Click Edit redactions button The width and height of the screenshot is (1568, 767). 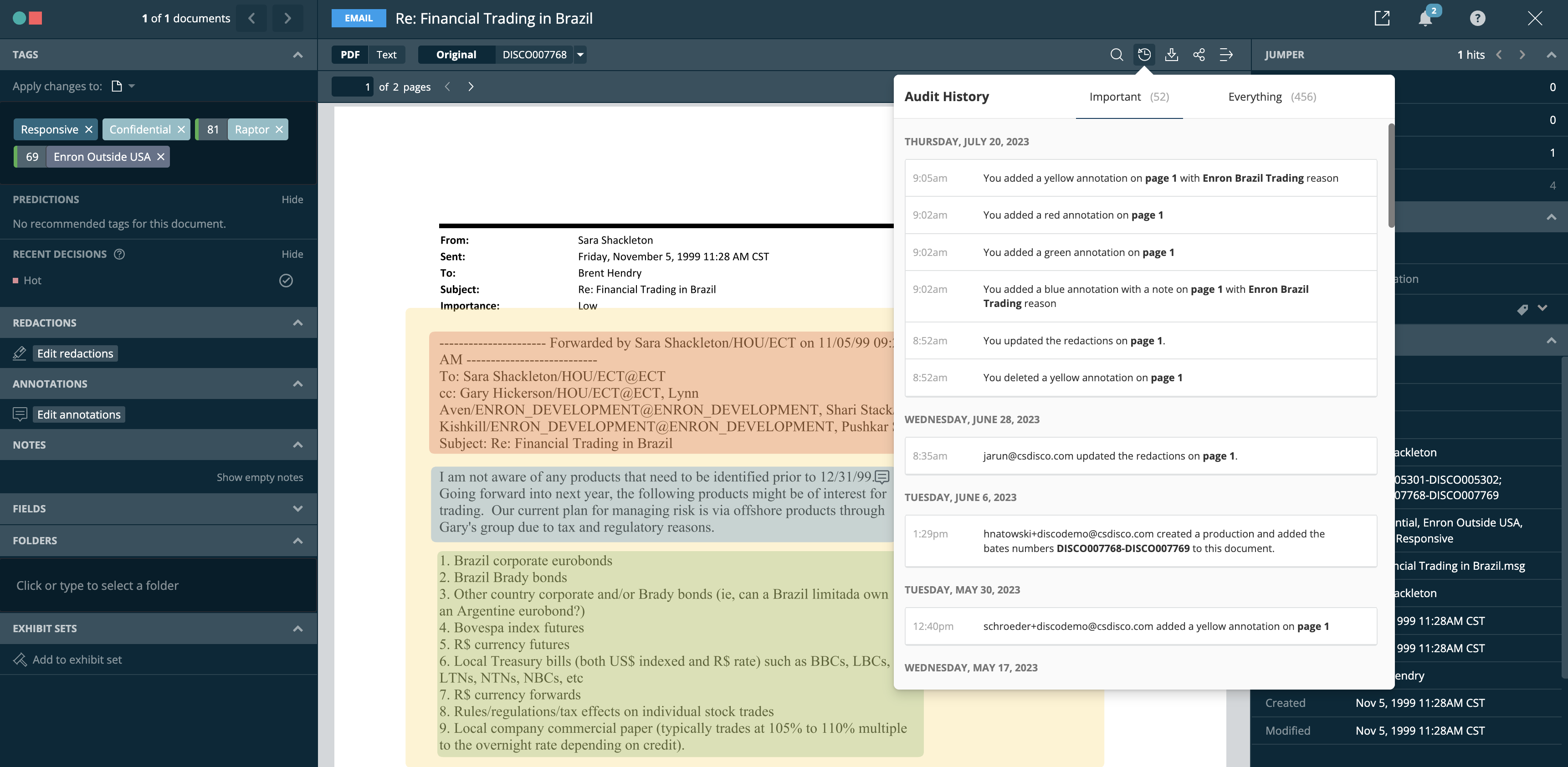(75, 353)
